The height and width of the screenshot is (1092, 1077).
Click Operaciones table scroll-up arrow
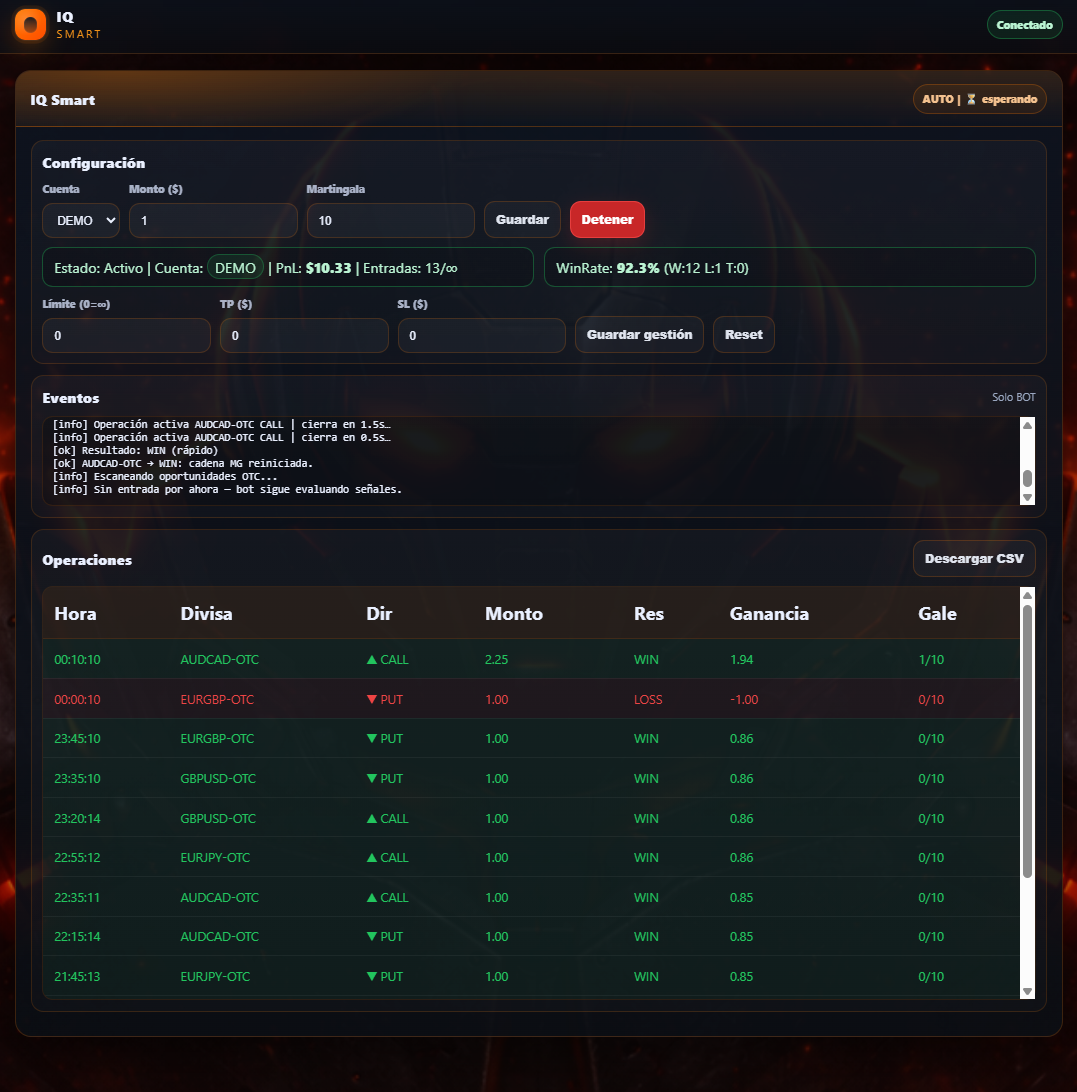pos(1027,596)
